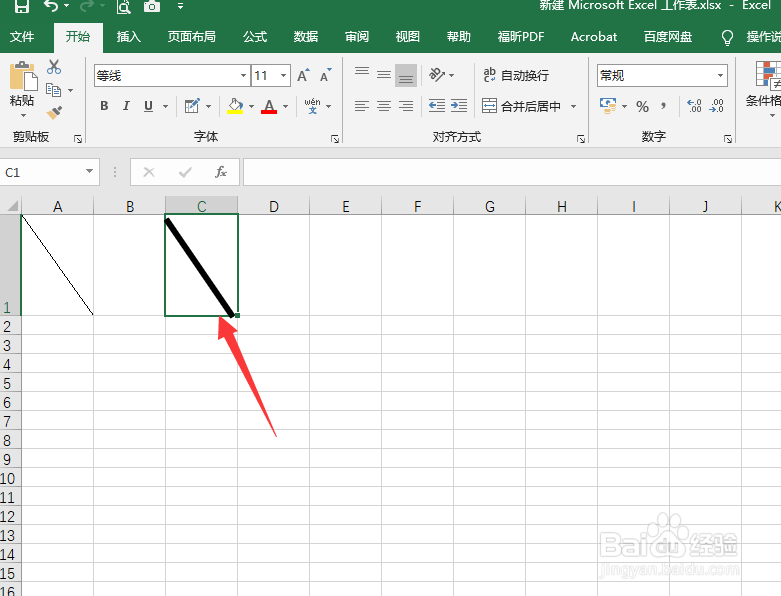Click the Save icon in quick access toolbar
781x596 pixels.
[x=21, y=6]
